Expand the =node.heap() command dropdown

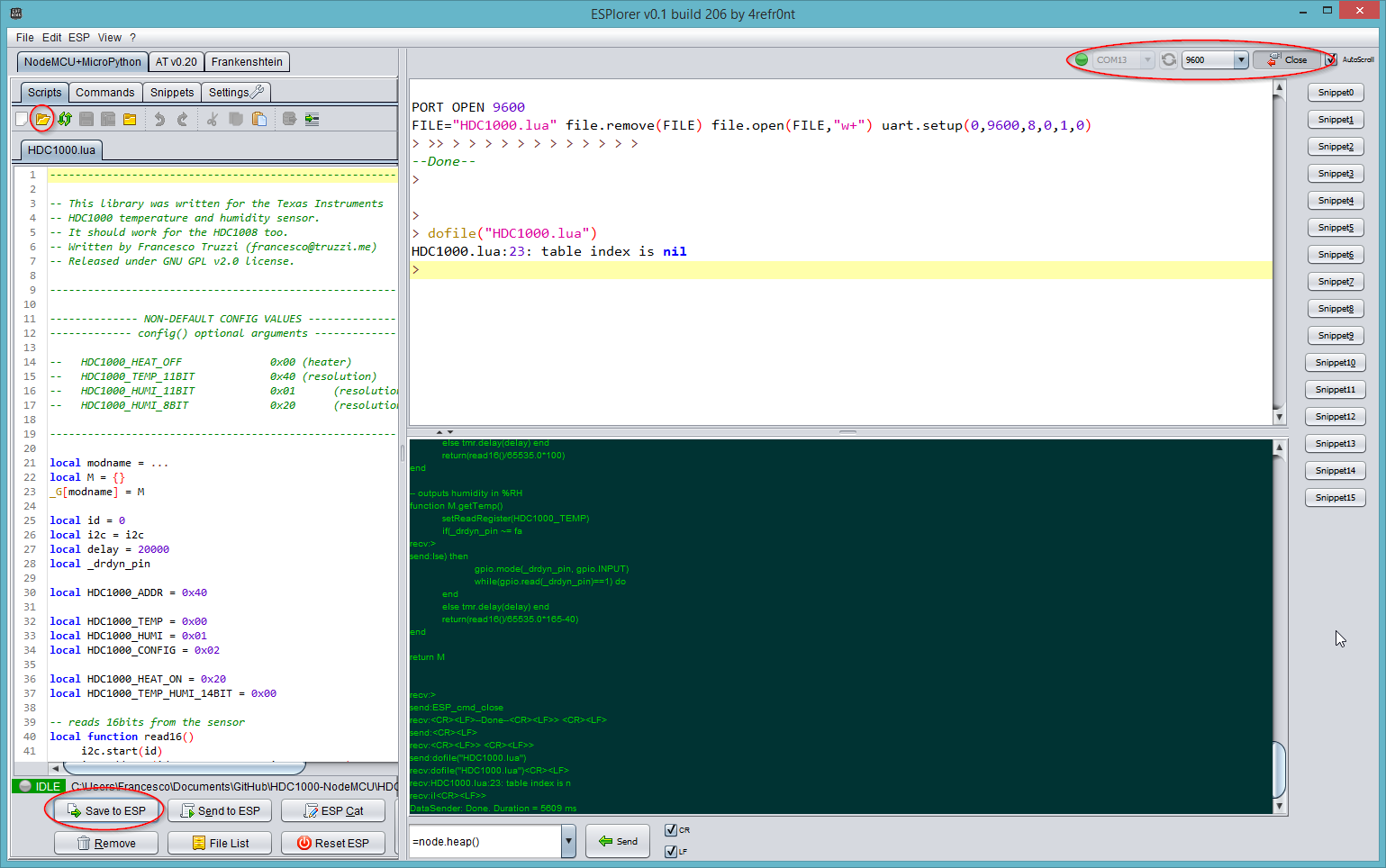pyautogui.click(x=568, y=842)
